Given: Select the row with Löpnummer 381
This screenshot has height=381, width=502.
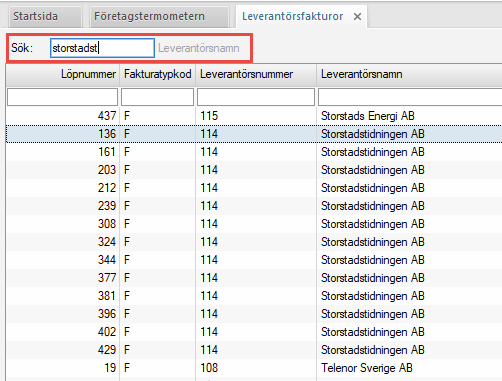Looking at the screenshot, I should coord(254,296).
